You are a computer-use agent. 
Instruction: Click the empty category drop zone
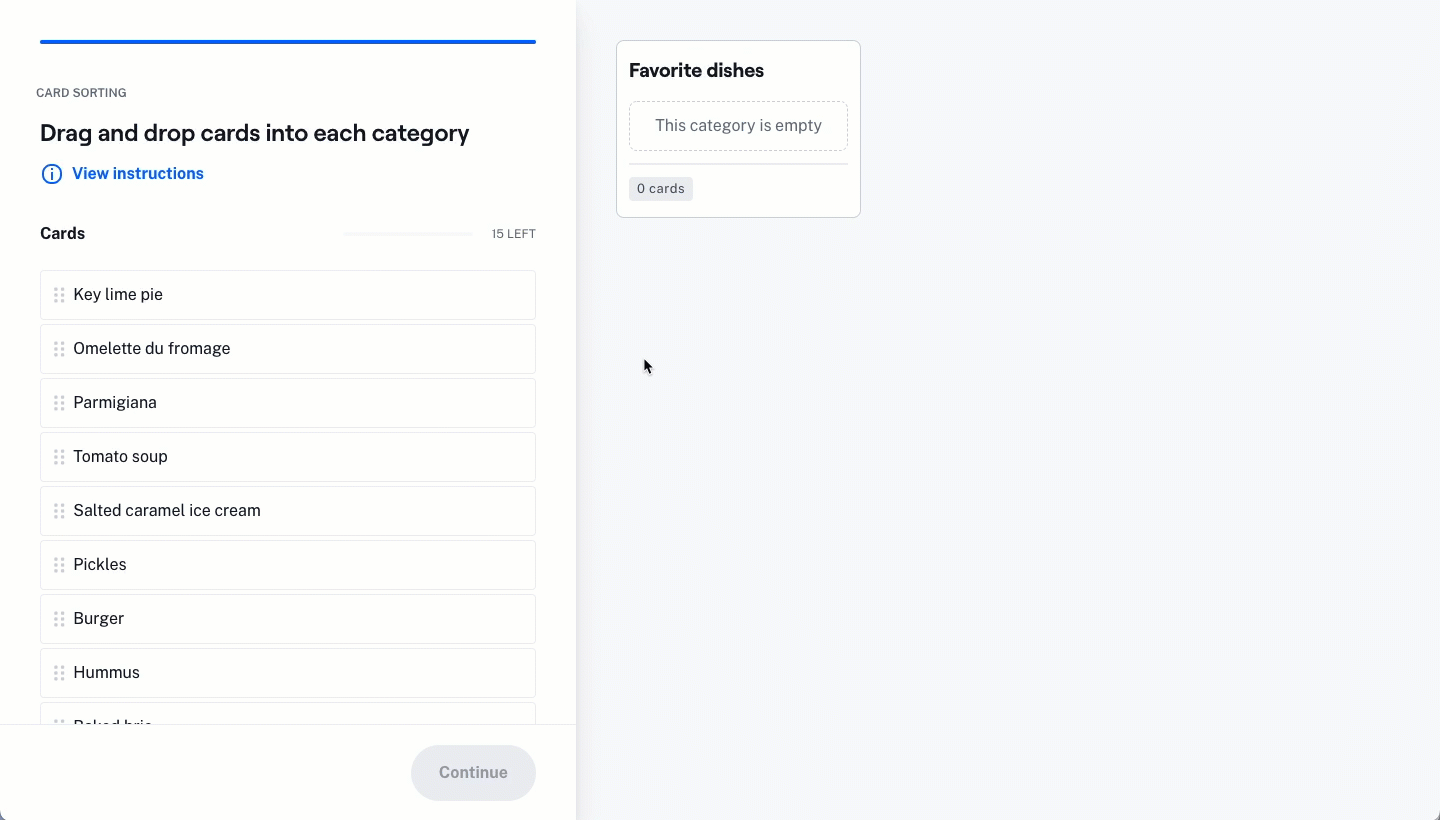738,126
